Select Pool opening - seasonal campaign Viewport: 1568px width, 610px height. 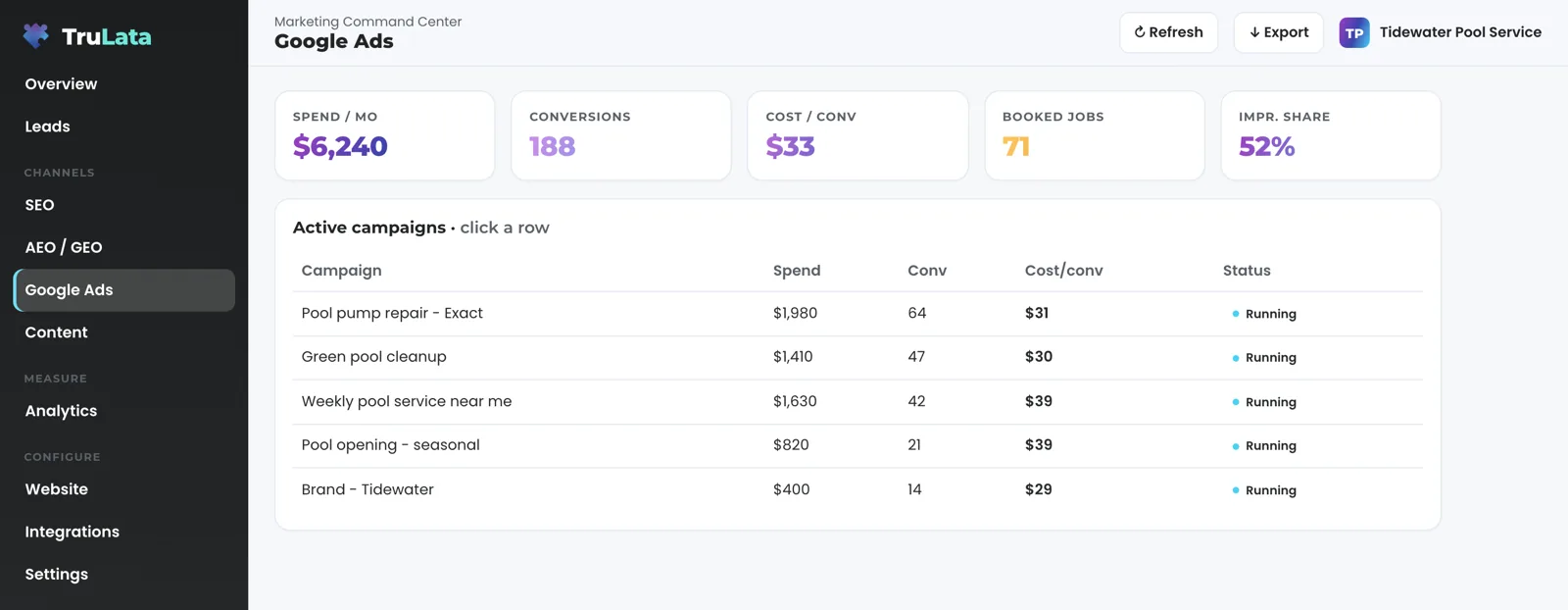pos(857,445)
